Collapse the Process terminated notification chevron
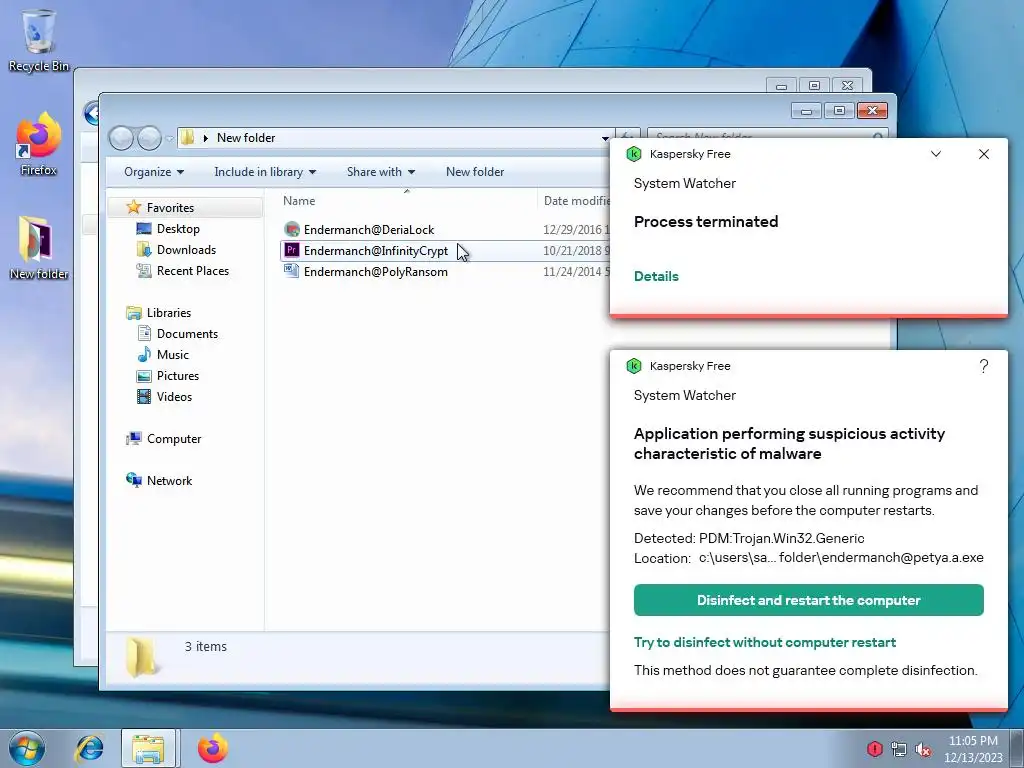 coord(936,154)
